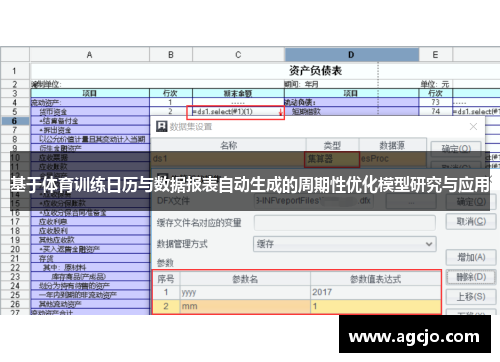Select the 流动负债: cell in column D
Screen dimensions: 500x362
351,103
